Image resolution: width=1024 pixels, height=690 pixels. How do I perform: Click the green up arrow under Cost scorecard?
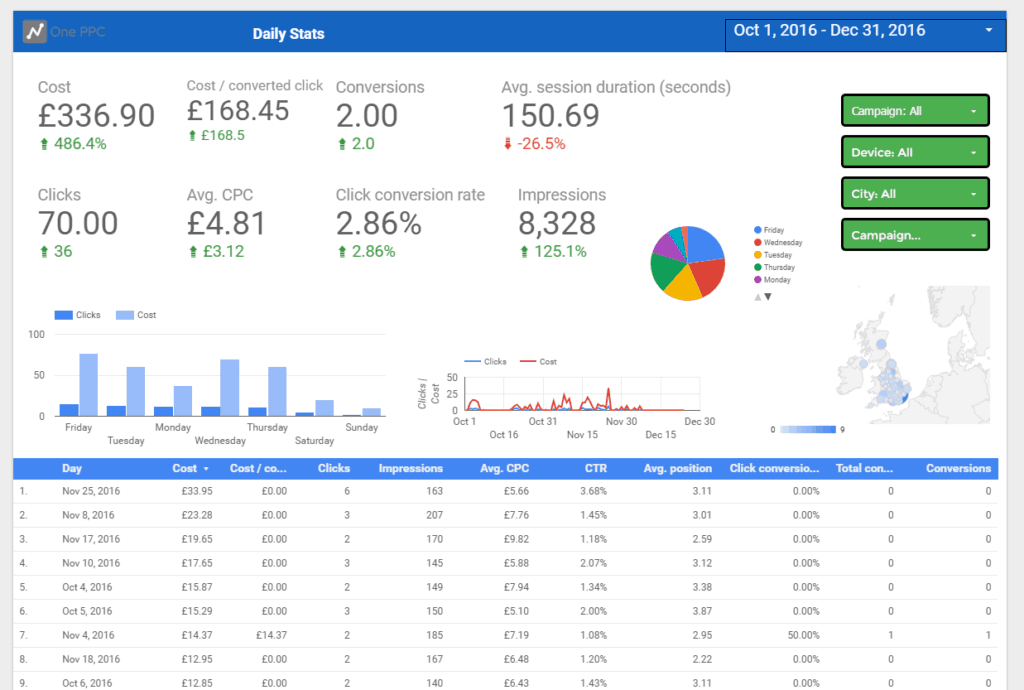pos(44,144)
